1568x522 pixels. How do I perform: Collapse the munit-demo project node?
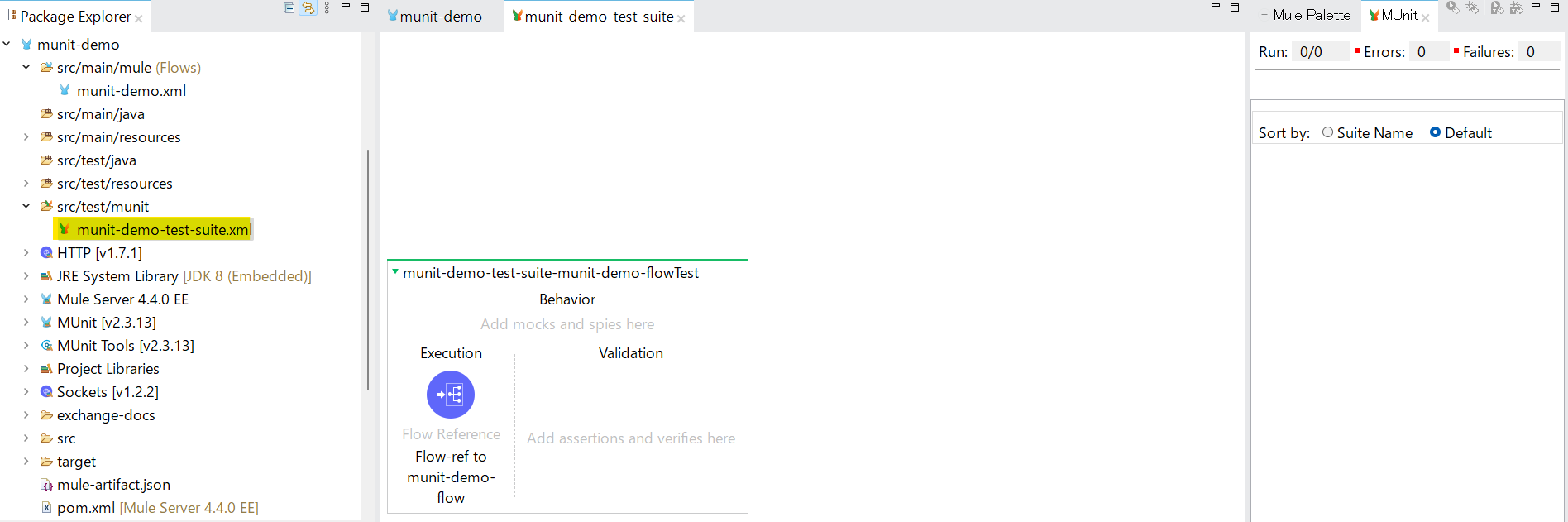pos(7,44)
